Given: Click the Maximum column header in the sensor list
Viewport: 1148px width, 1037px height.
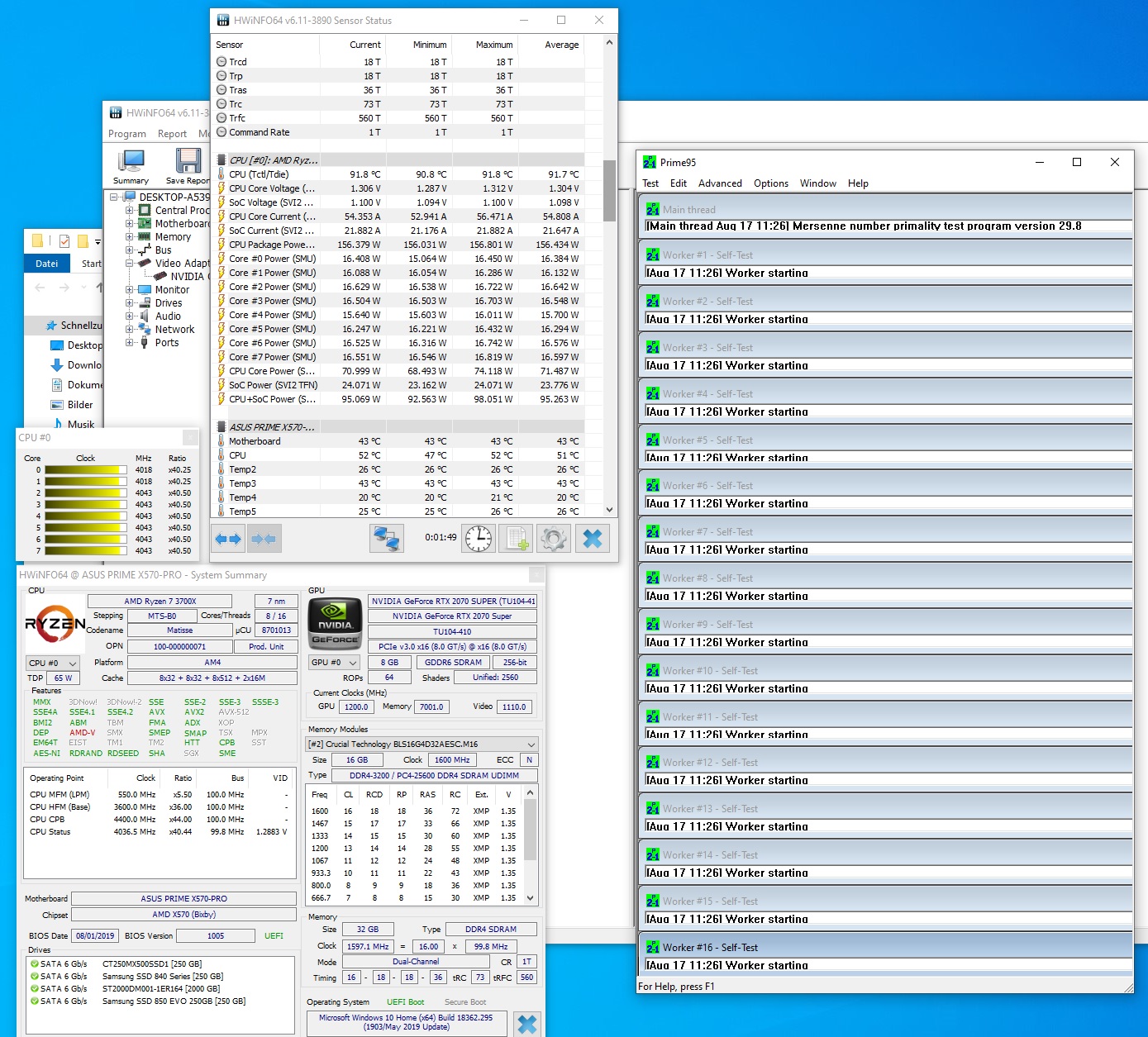Looking at the screenshot, I should coord(484,45).
